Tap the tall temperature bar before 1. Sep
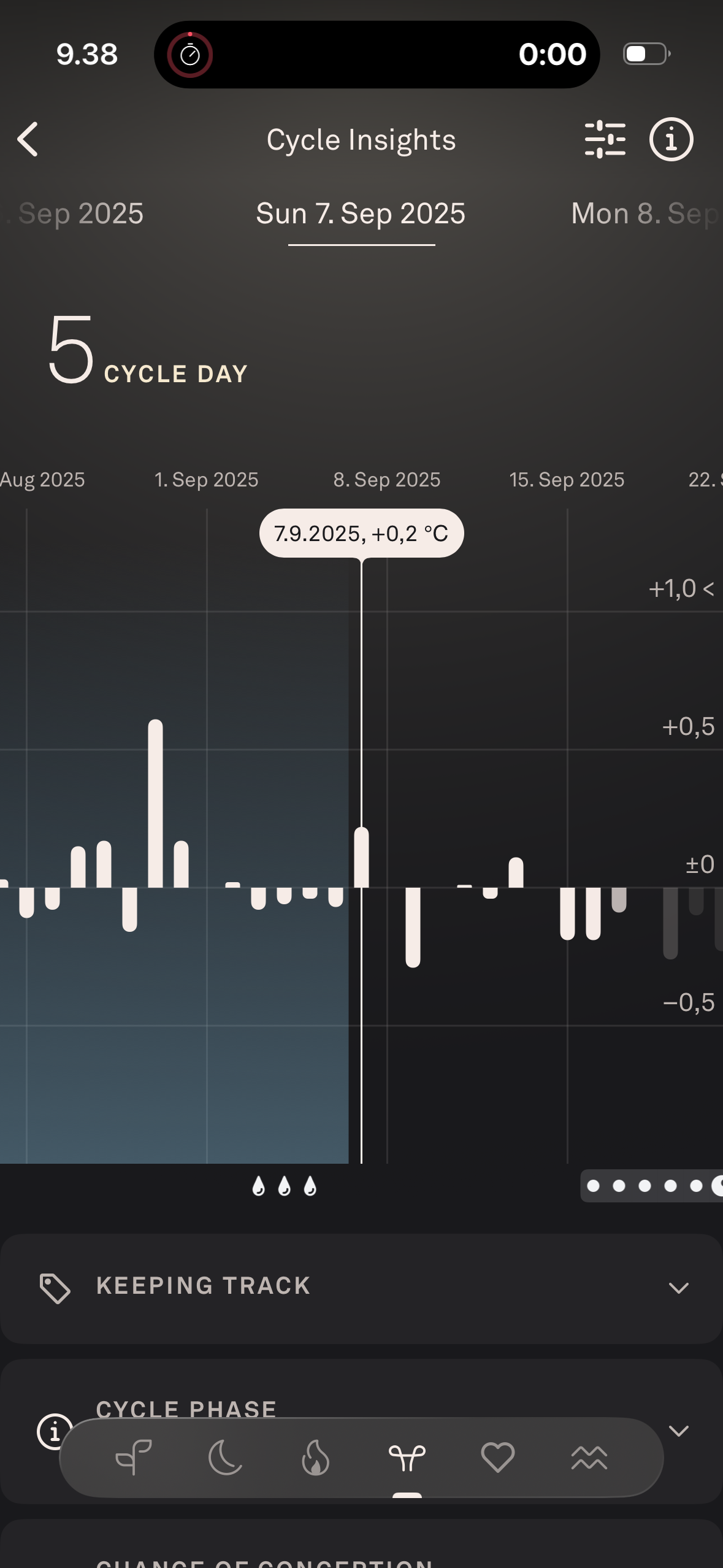Screen dimensions: 723x1568 (155, 804)
